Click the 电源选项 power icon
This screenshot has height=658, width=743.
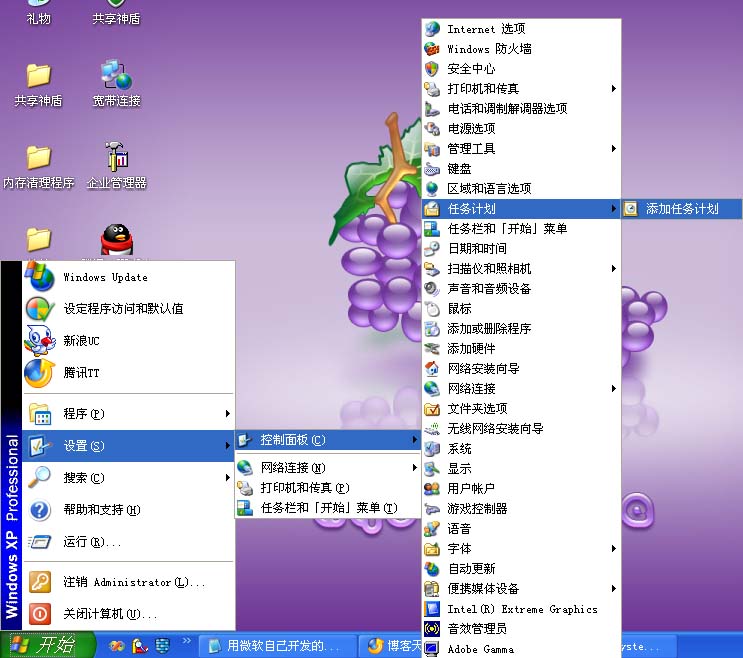point(432,128)
